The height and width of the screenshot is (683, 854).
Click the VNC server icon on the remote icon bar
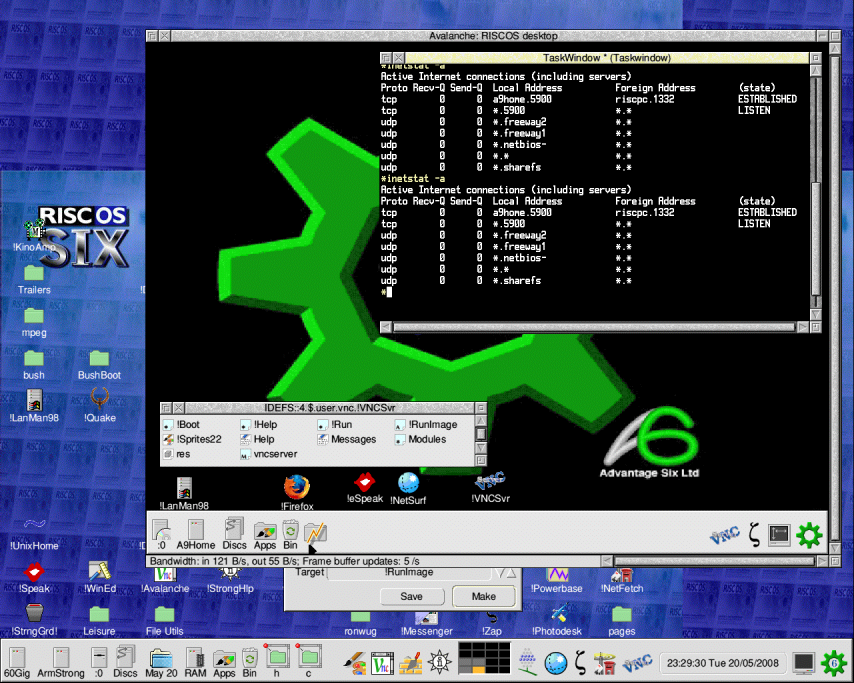(x=725, y=535)
